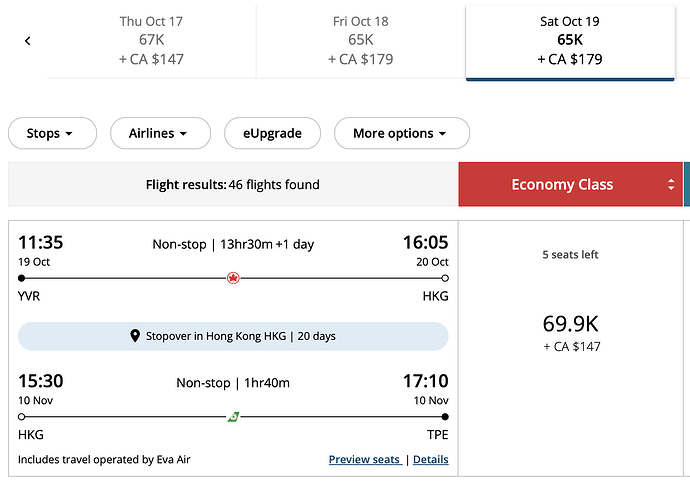Click the YVR departure dot on route line
This screenshot has width=690, height=483.
click(x=22, y=278)
